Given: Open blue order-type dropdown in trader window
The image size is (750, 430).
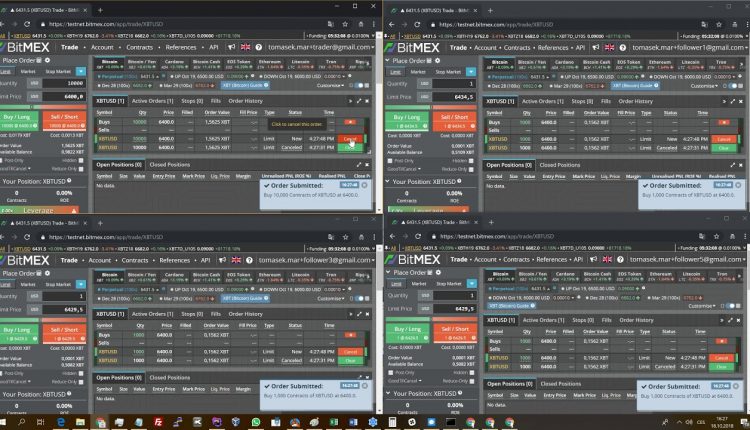Looking at the screenshot, I should [x=81, y=71].
